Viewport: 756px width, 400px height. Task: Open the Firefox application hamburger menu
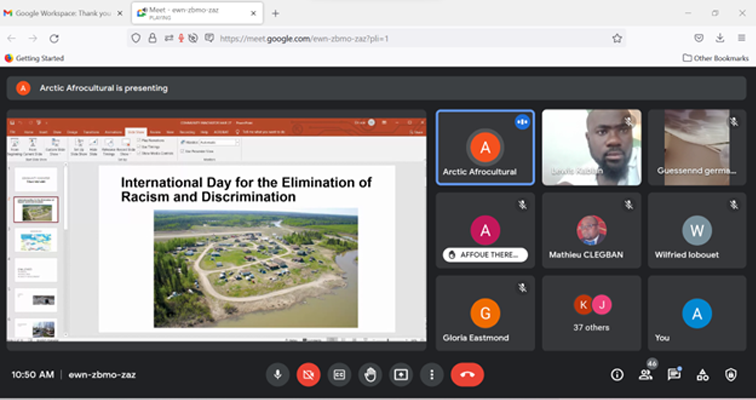(x=739, y=38)
